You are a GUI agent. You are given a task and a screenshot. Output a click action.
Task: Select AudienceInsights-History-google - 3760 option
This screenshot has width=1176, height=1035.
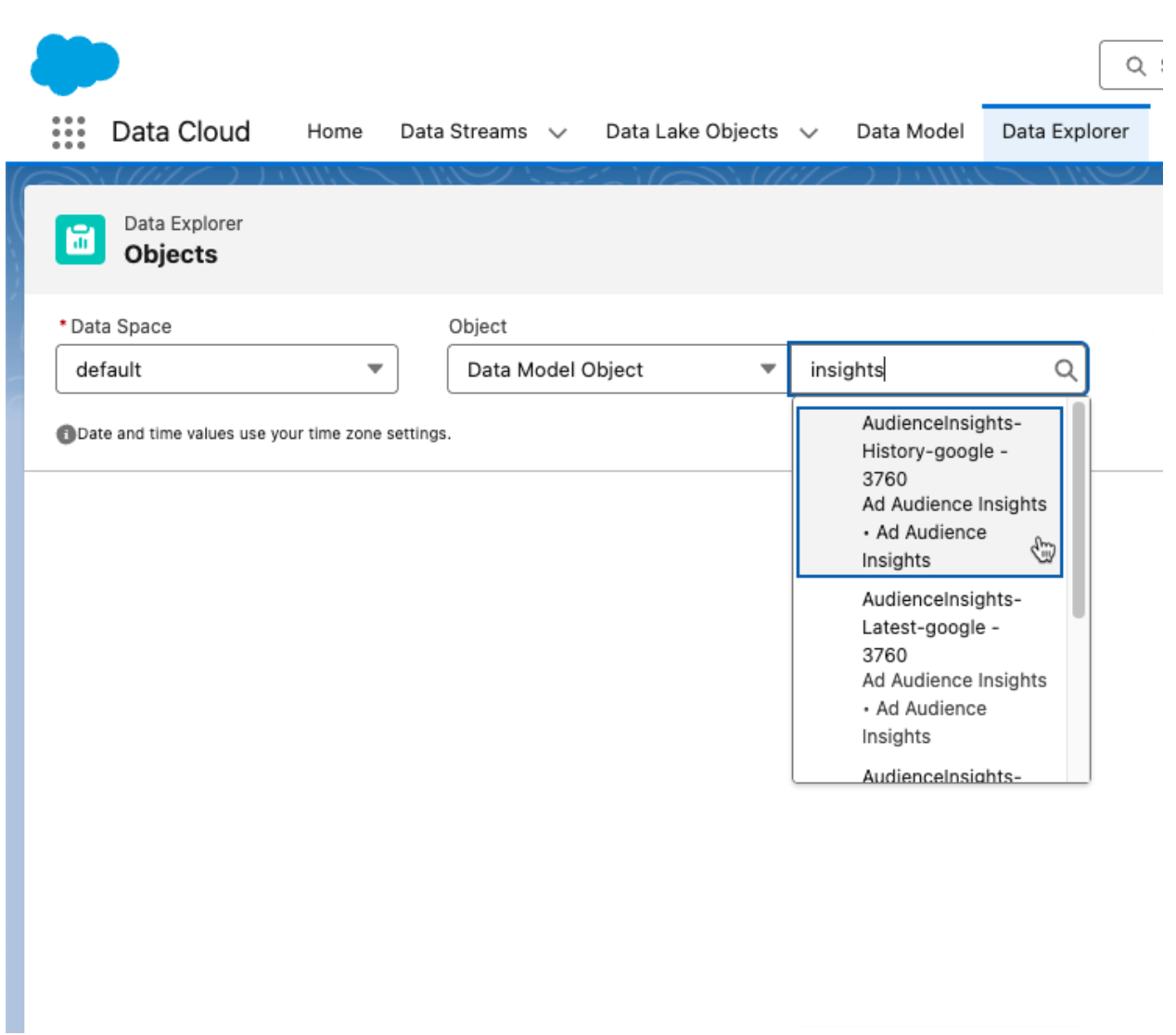[929, 492]
